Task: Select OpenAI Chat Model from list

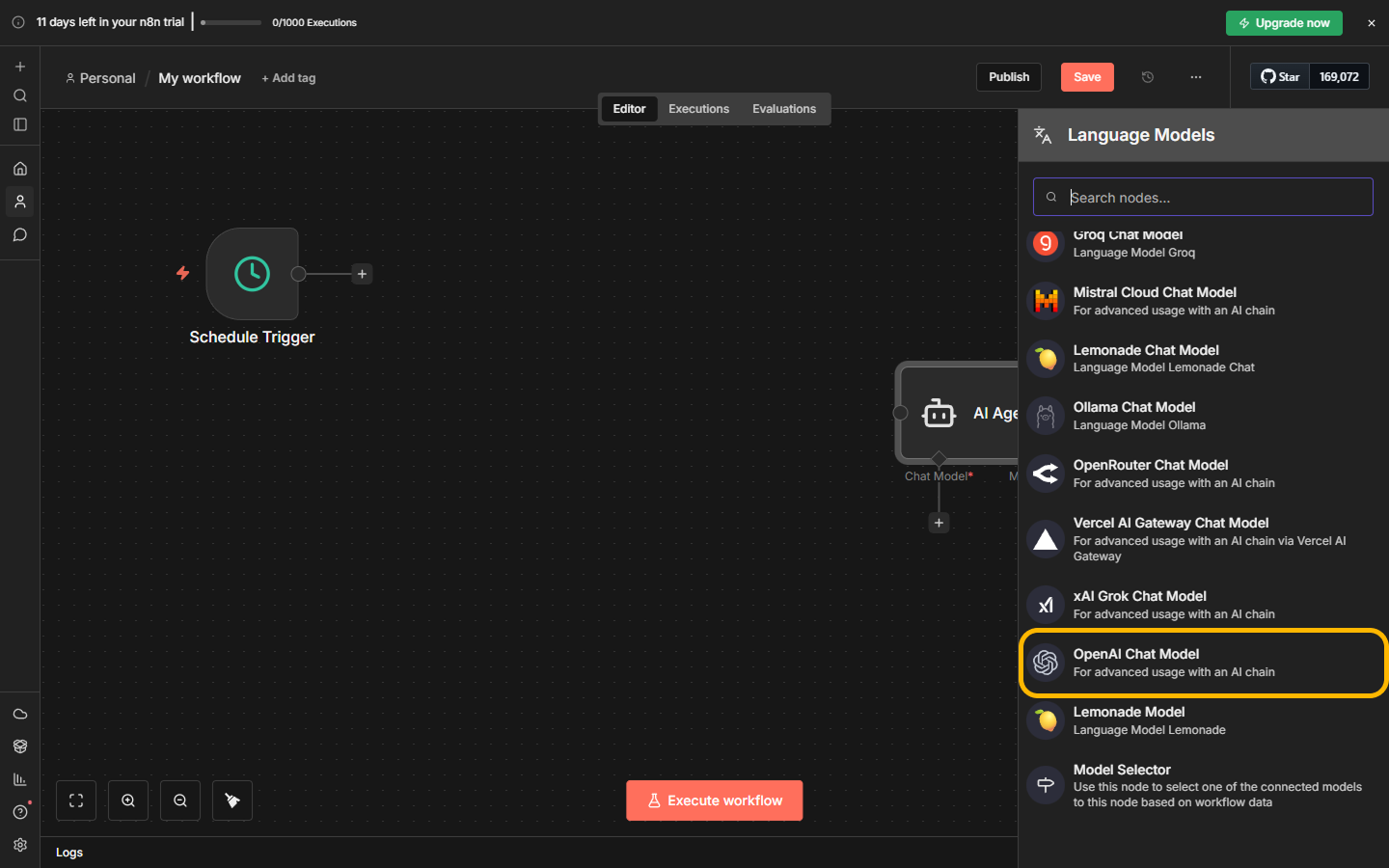Action: (1203, 663)
